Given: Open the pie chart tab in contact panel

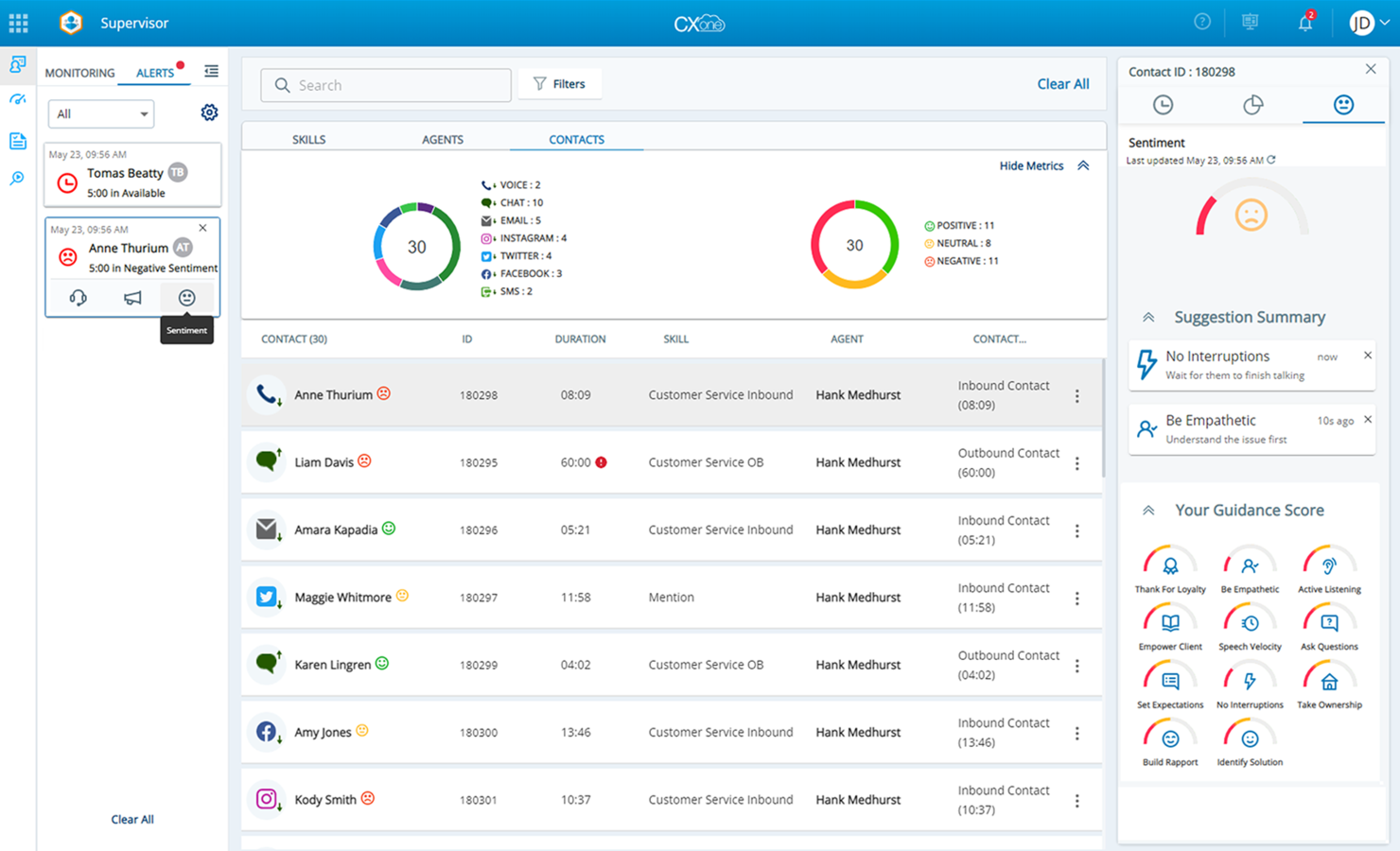Looking at the screenshot, I should click(x=1252, y=105).
